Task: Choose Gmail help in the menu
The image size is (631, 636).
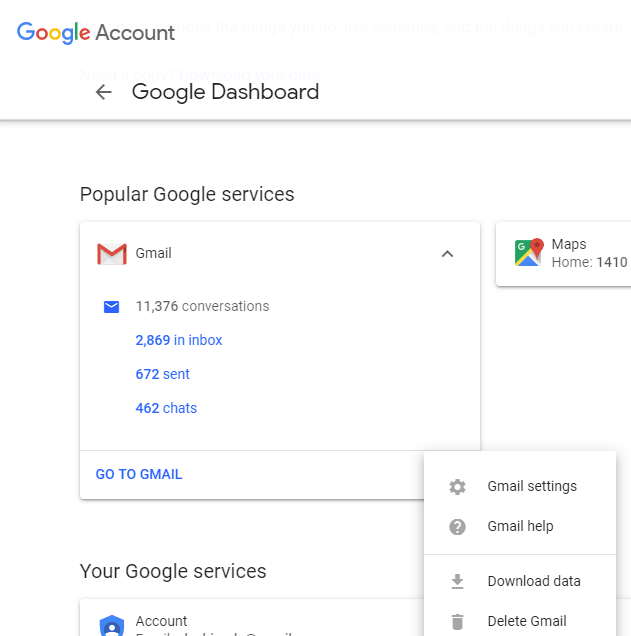Action: [x=520, y=527]
